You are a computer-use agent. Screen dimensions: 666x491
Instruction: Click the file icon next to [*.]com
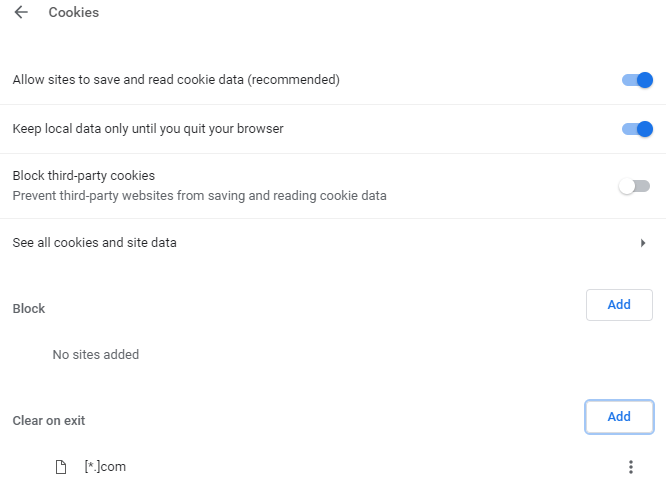[61, 467]
